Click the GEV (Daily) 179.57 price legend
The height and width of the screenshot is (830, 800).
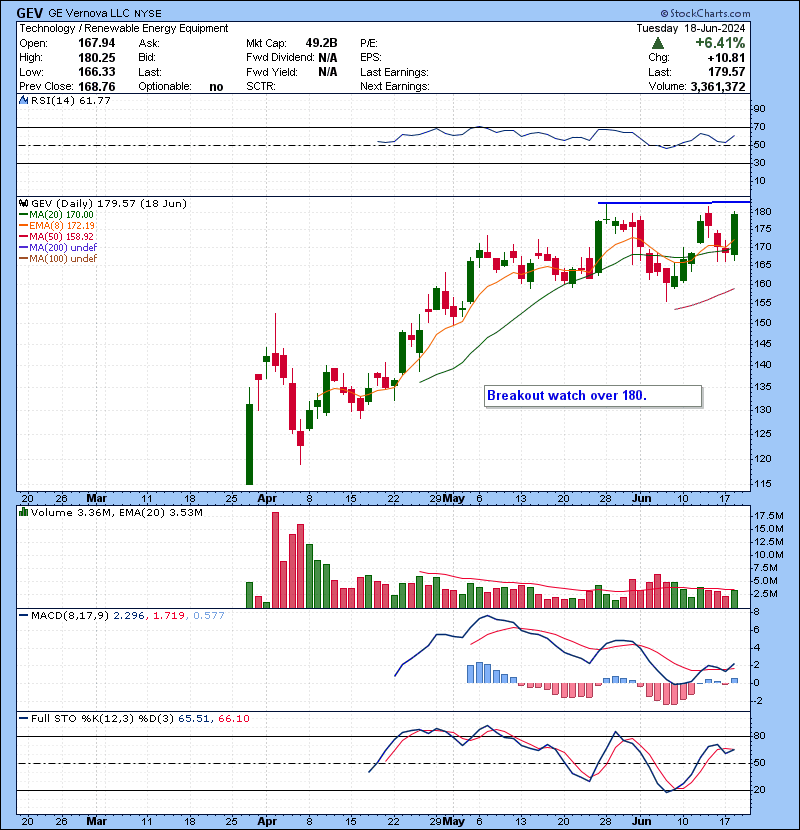click(x=109, y=203)
